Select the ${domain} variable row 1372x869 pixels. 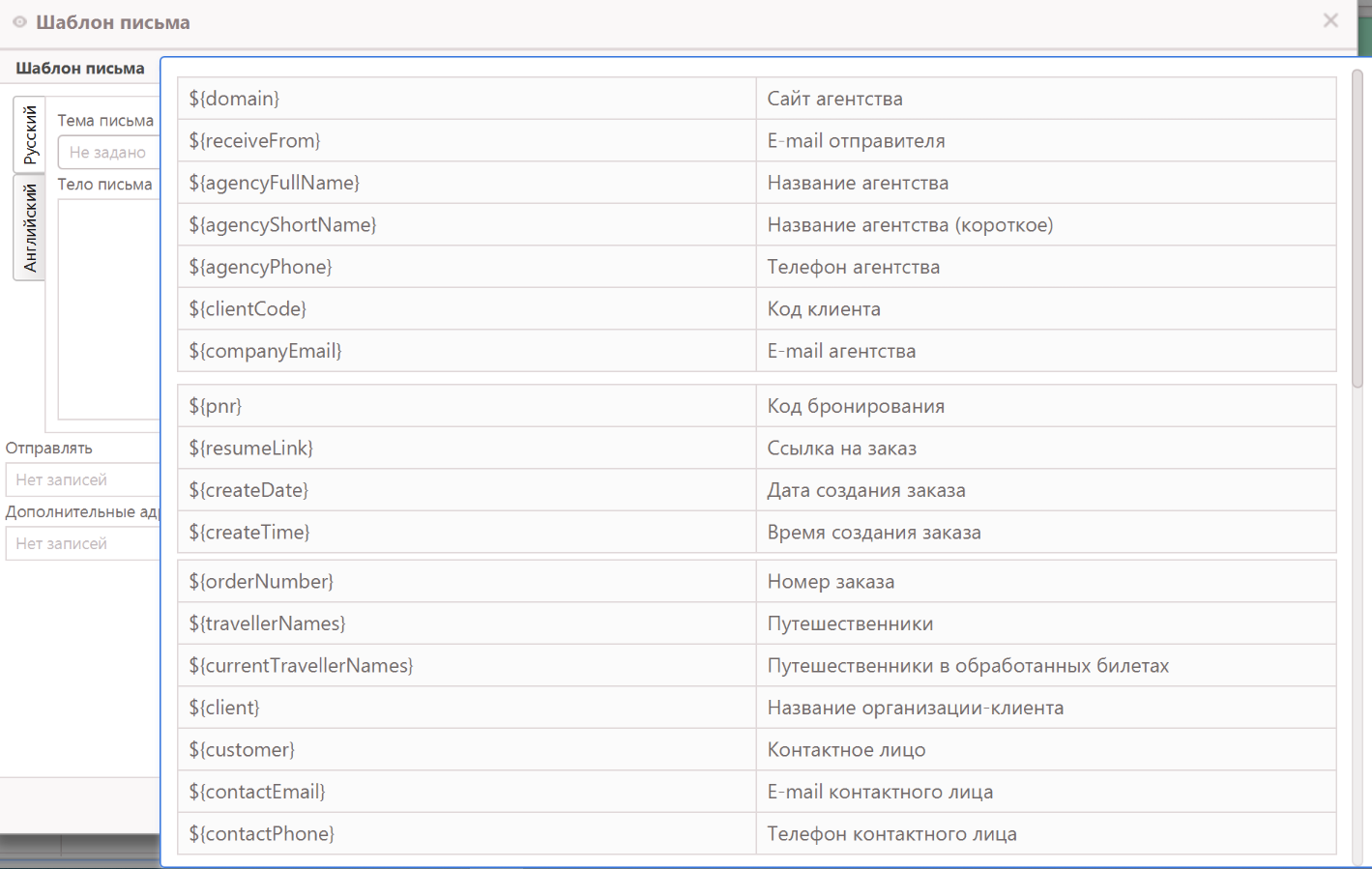pyautogui.click(x=234, y=99)
